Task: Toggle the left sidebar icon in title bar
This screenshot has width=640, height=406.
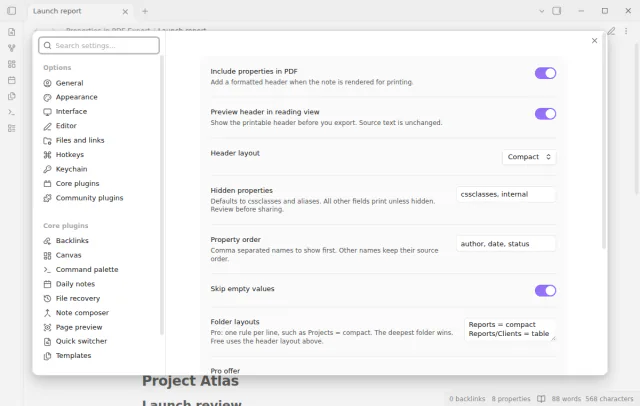Action: click(11, 11)
